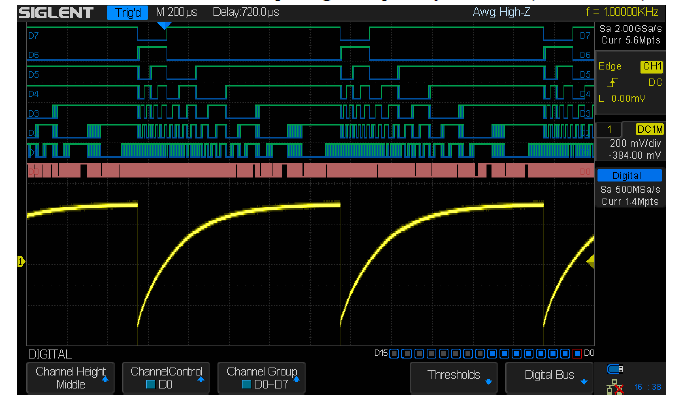688x402 pixels.
Task: Click the channel 1 number box
Action: click(609, 129)
